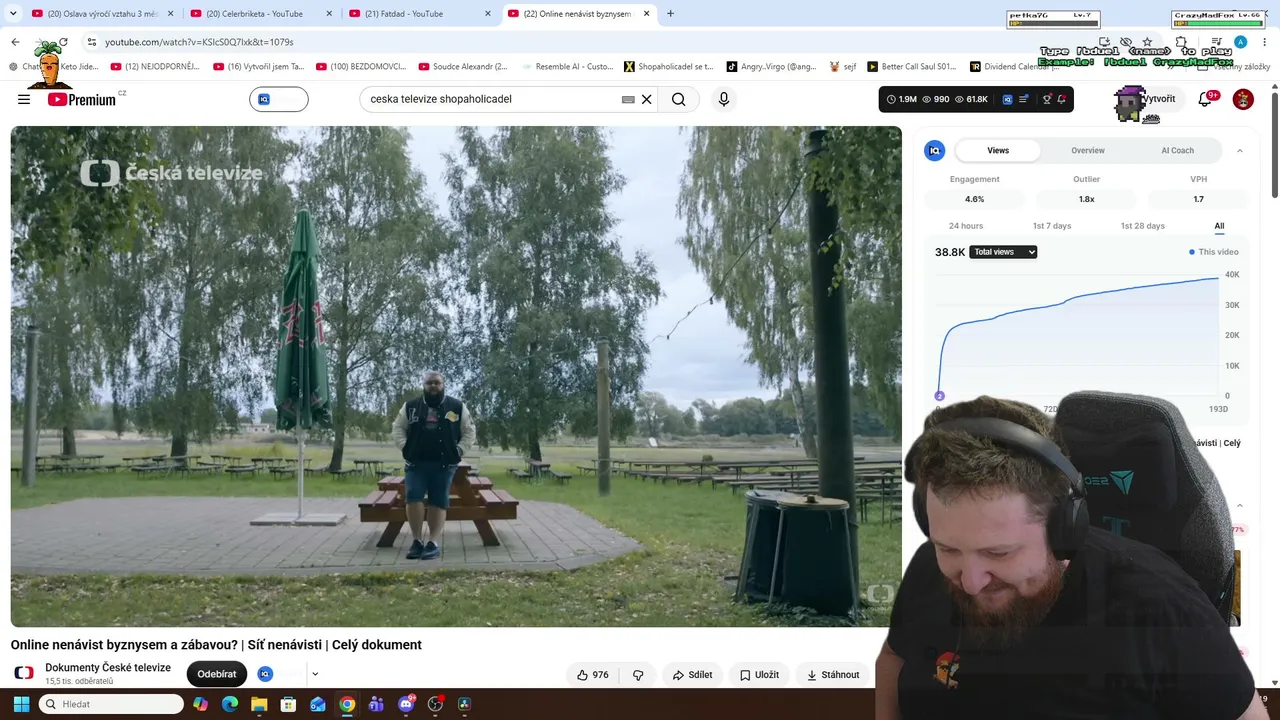Subscribe with the Odebírat button
This screenshot has width=1280, height=720.
coord(217,674)
